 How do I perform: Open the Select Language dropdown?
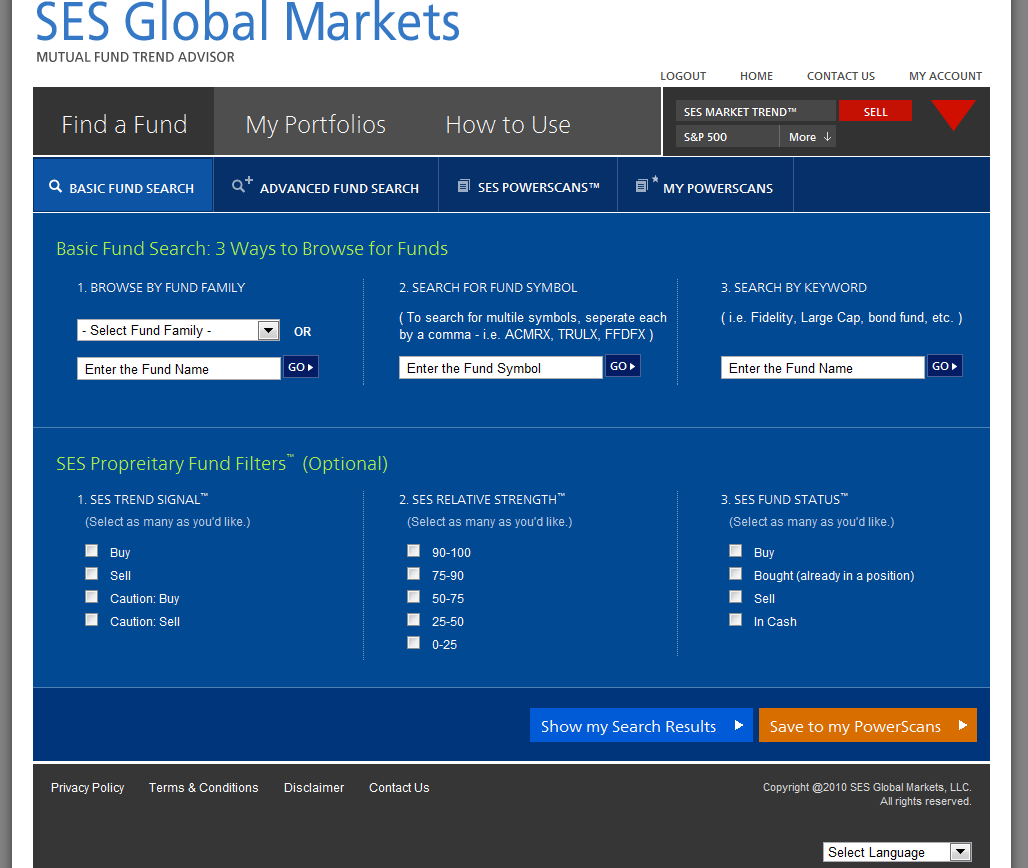(897, 852)
